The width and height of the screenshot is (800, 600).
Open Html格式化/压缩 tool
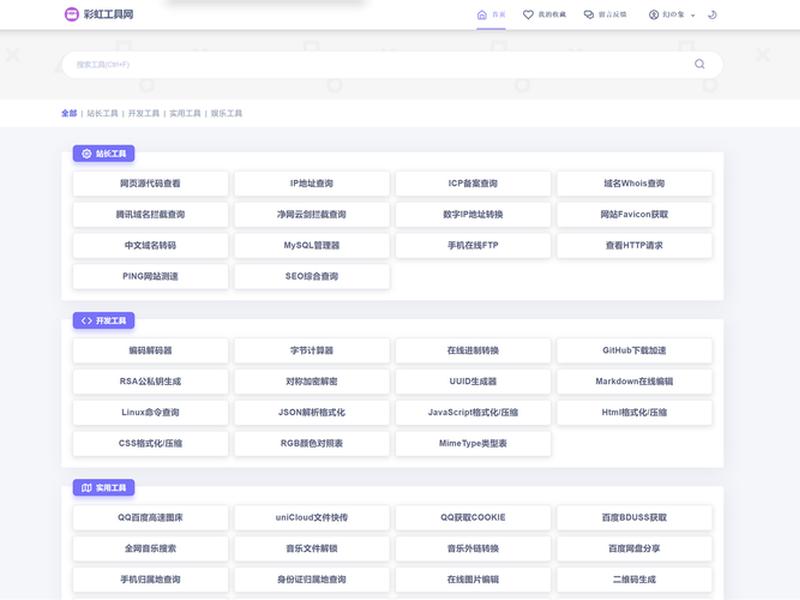click(634, 413)
